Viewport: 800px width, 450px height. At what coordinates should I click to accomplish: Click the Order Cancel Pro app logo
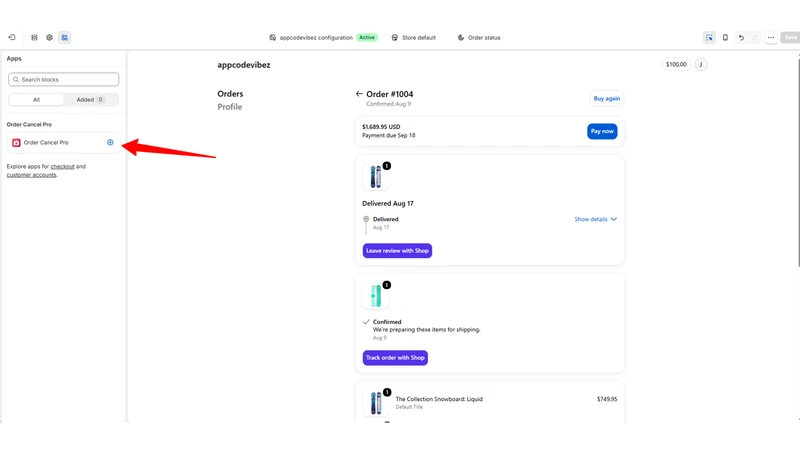16,143
